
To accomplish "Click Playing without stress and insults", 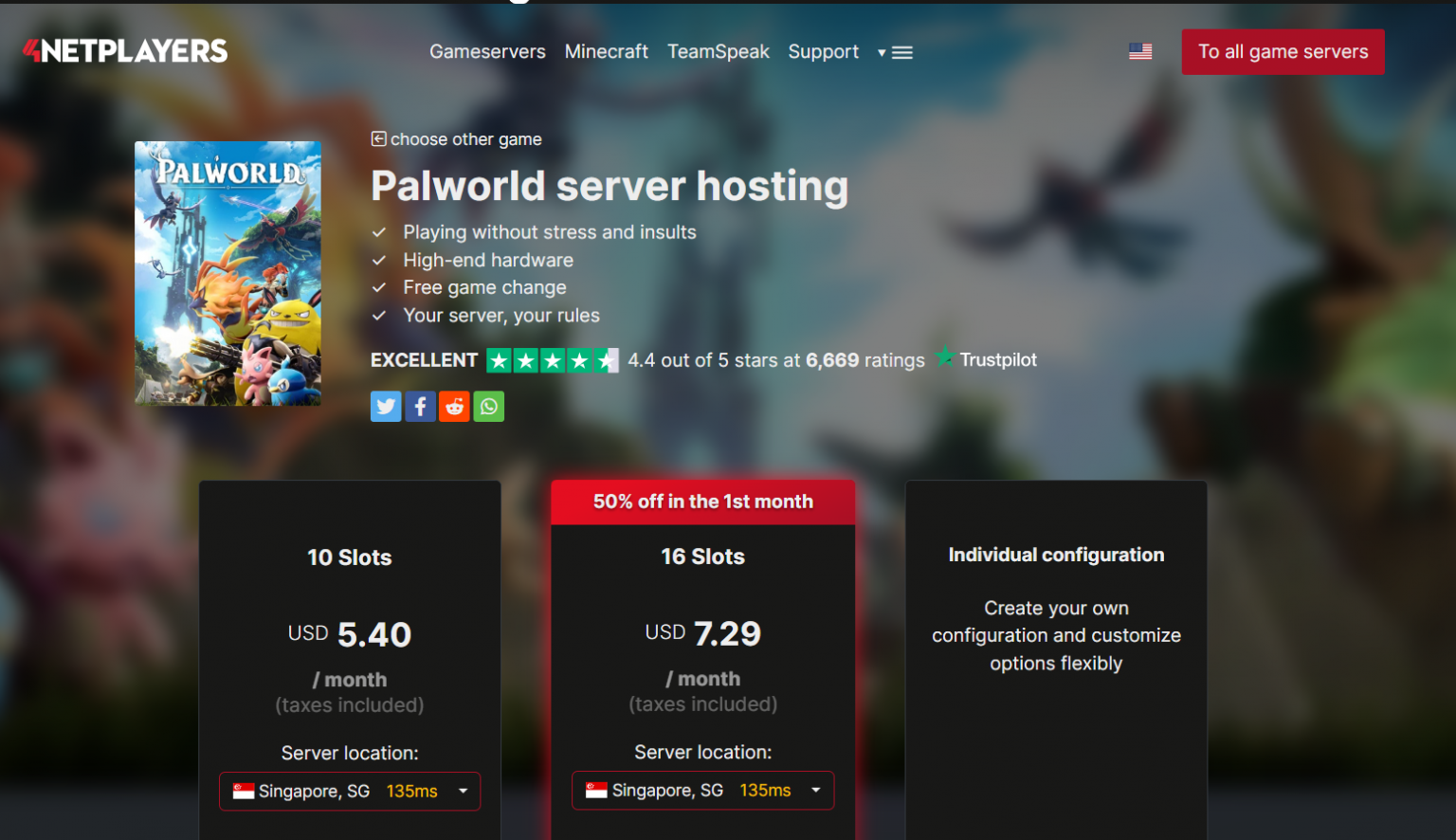I will click(550, 232).
